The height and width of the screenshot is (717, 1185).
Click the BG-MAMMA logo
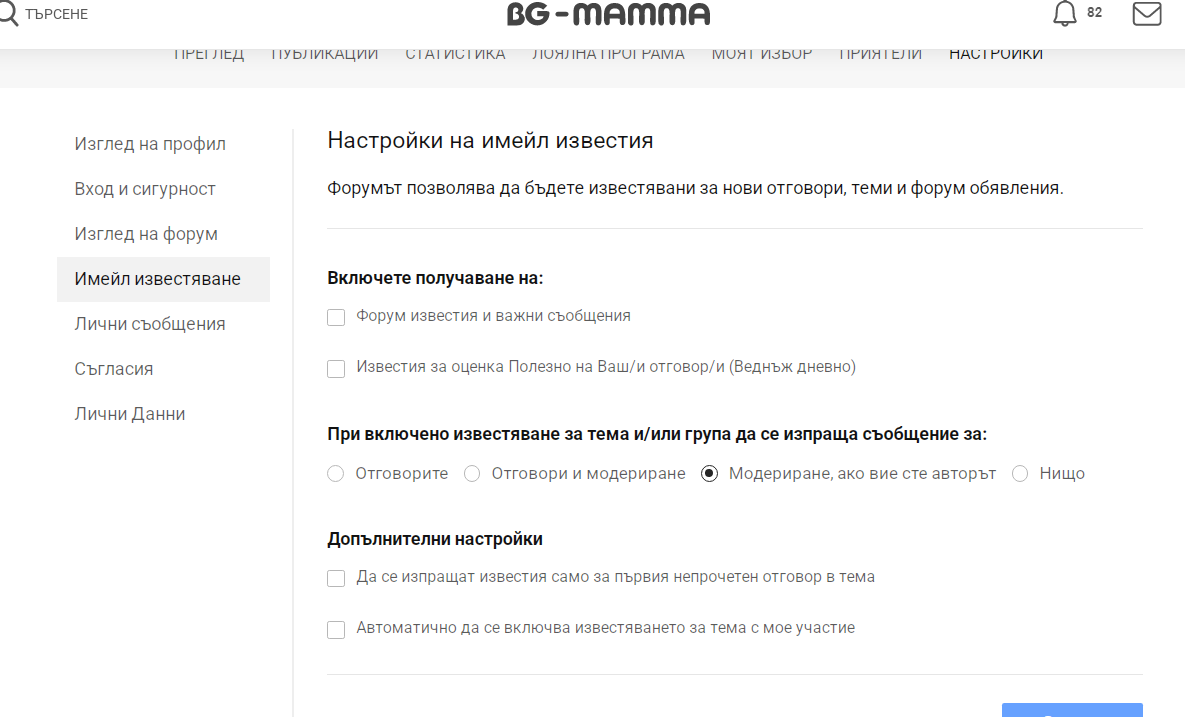(x=608, y=14)
